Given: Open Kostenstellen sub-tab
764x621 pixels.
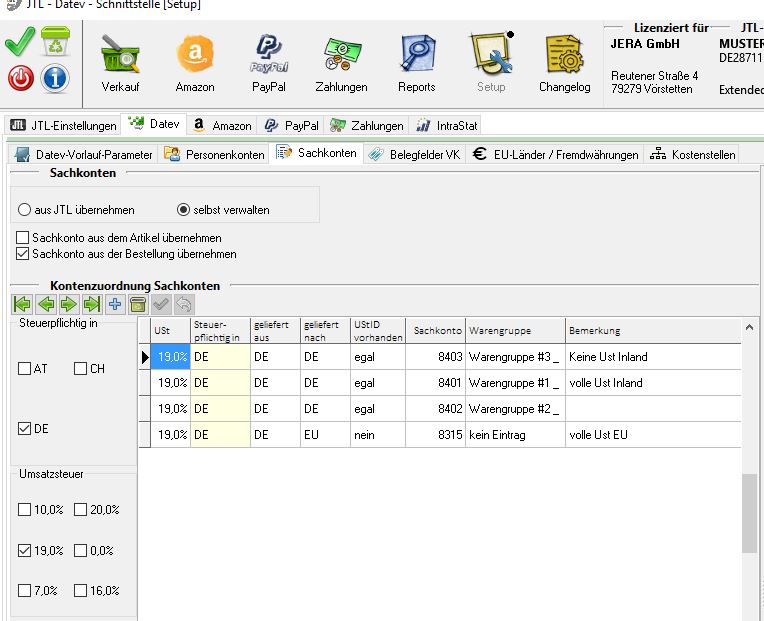Looking at the screenshot, I should point(692,155).
